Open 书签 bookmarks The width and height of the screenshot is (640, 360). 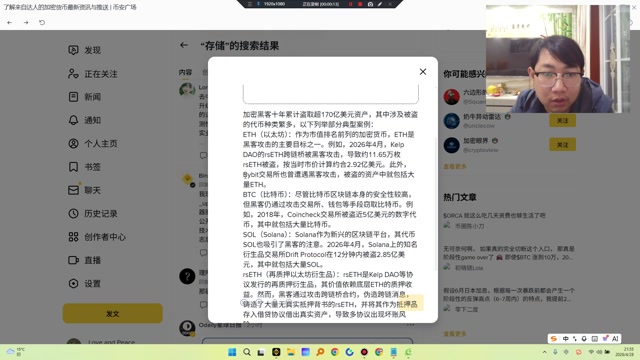coord(84,167)
